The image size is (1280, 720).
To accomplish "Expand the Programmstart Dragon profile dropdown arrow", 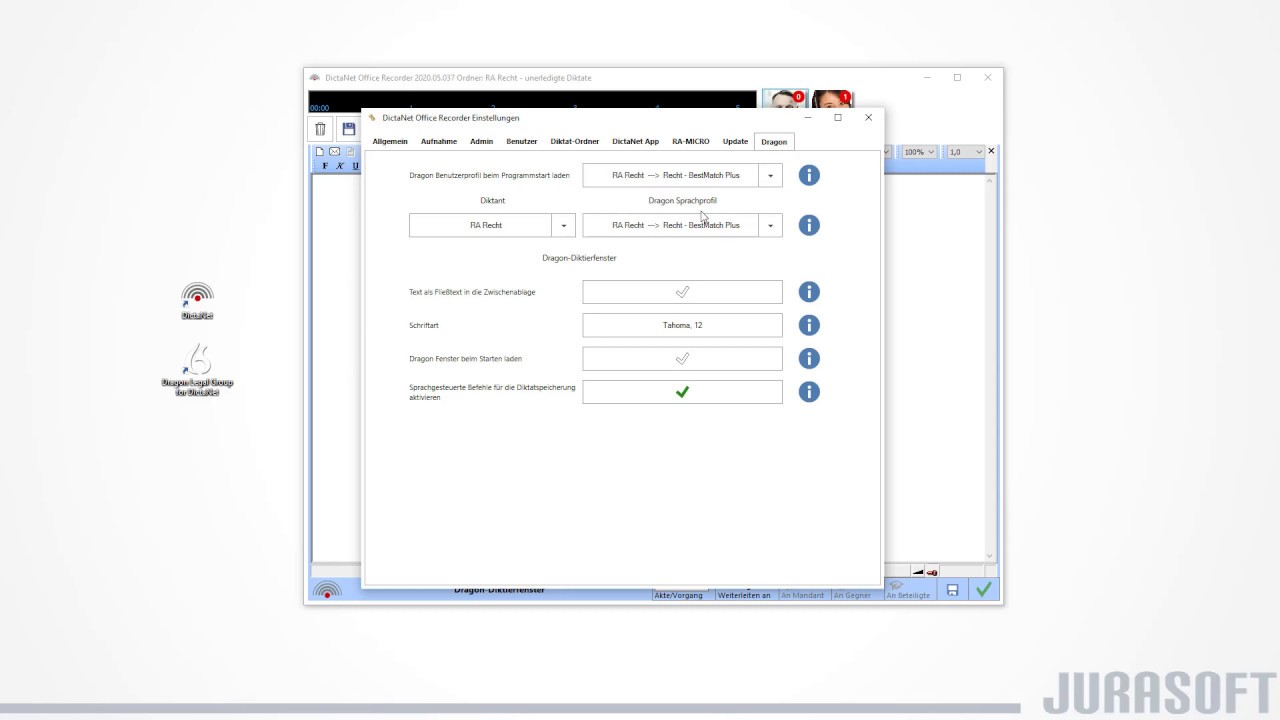I will pos(770,175).
